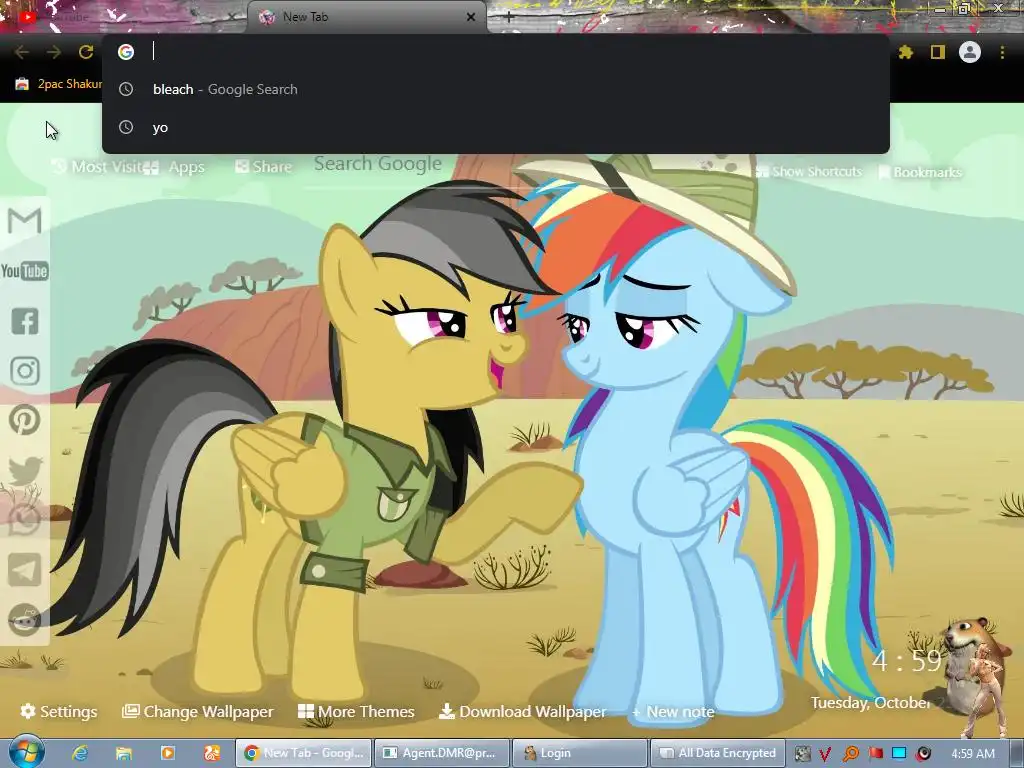1024x768 pixels.
Task: Go forward with the browser forward arrow
Action: click(x=54, y=52)
